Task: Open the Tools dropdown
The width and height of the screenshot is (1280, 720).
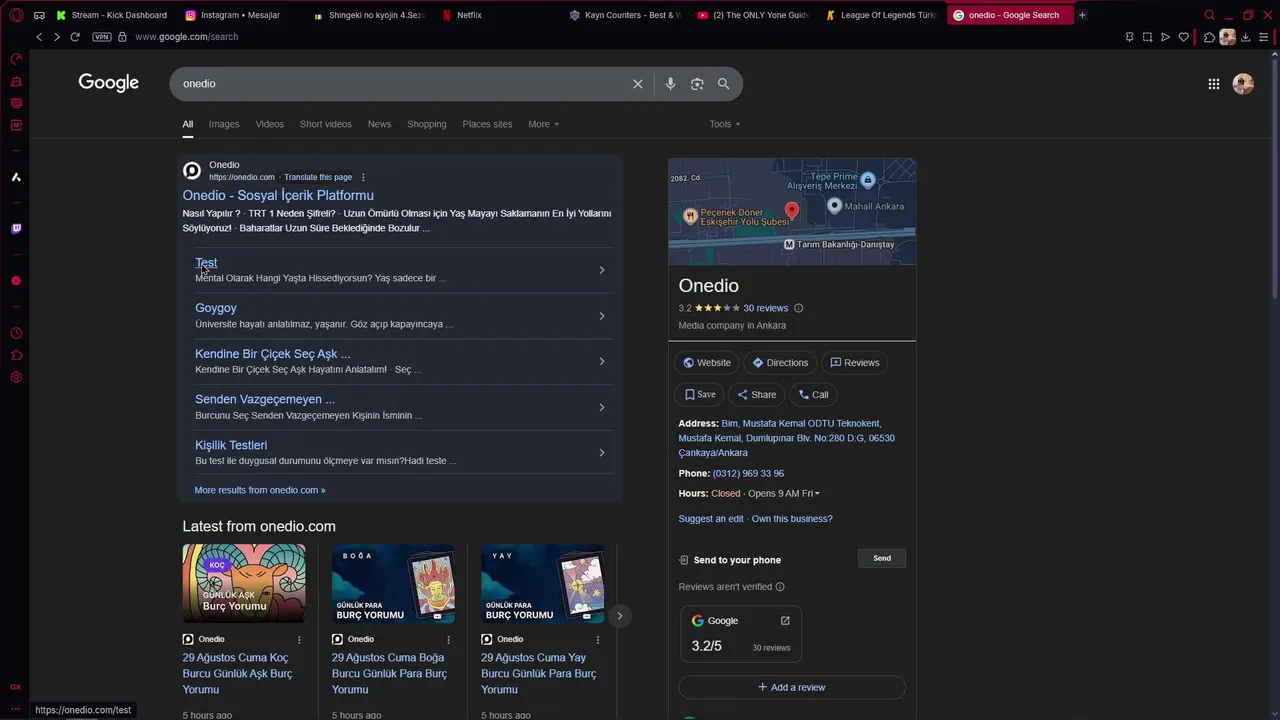Action: coord(725,124)
